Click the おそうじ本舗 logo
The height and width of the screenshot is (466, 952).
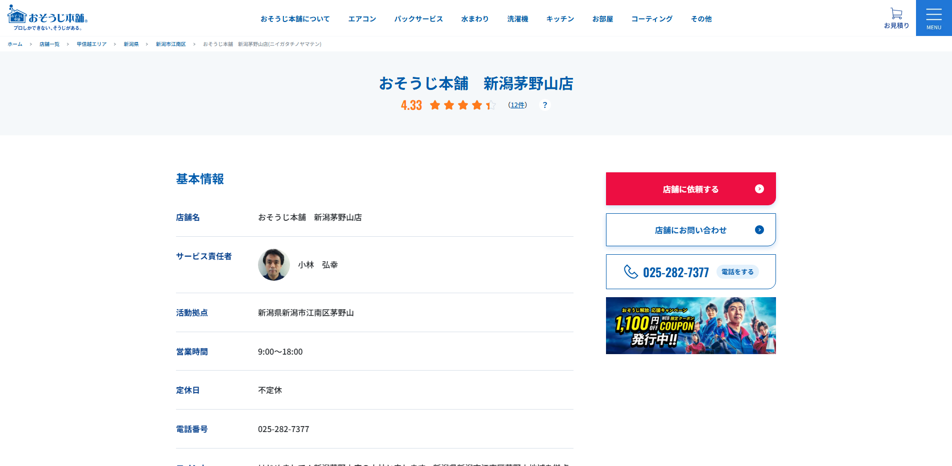(48, 17)
